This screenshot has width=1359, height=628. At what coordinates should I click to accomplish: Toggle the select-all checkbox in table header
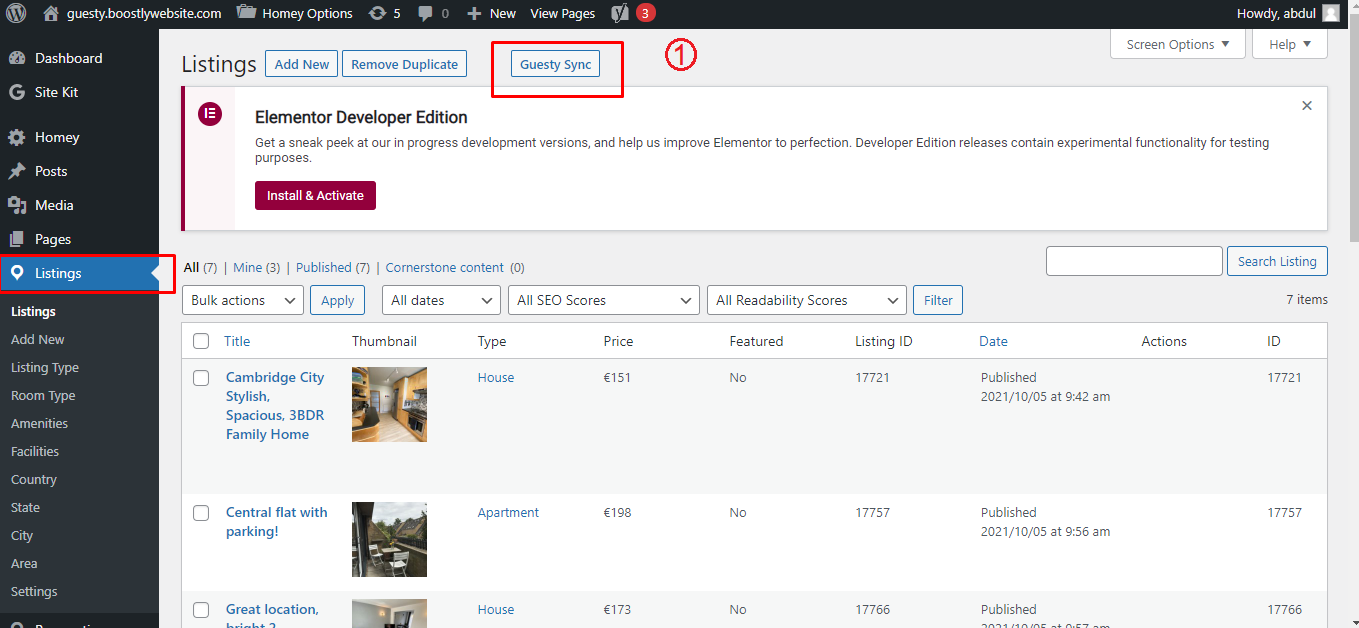pos(201,341)
